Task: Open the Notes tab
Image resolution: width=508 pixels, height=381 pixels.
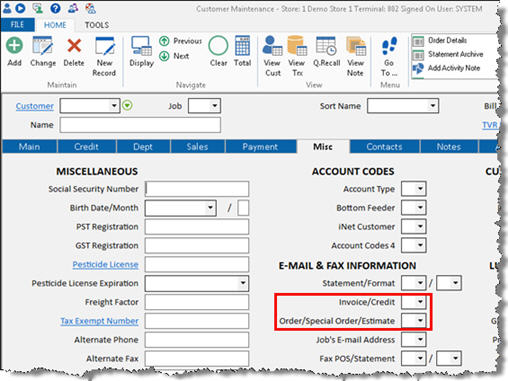Action: click(449, 147)
